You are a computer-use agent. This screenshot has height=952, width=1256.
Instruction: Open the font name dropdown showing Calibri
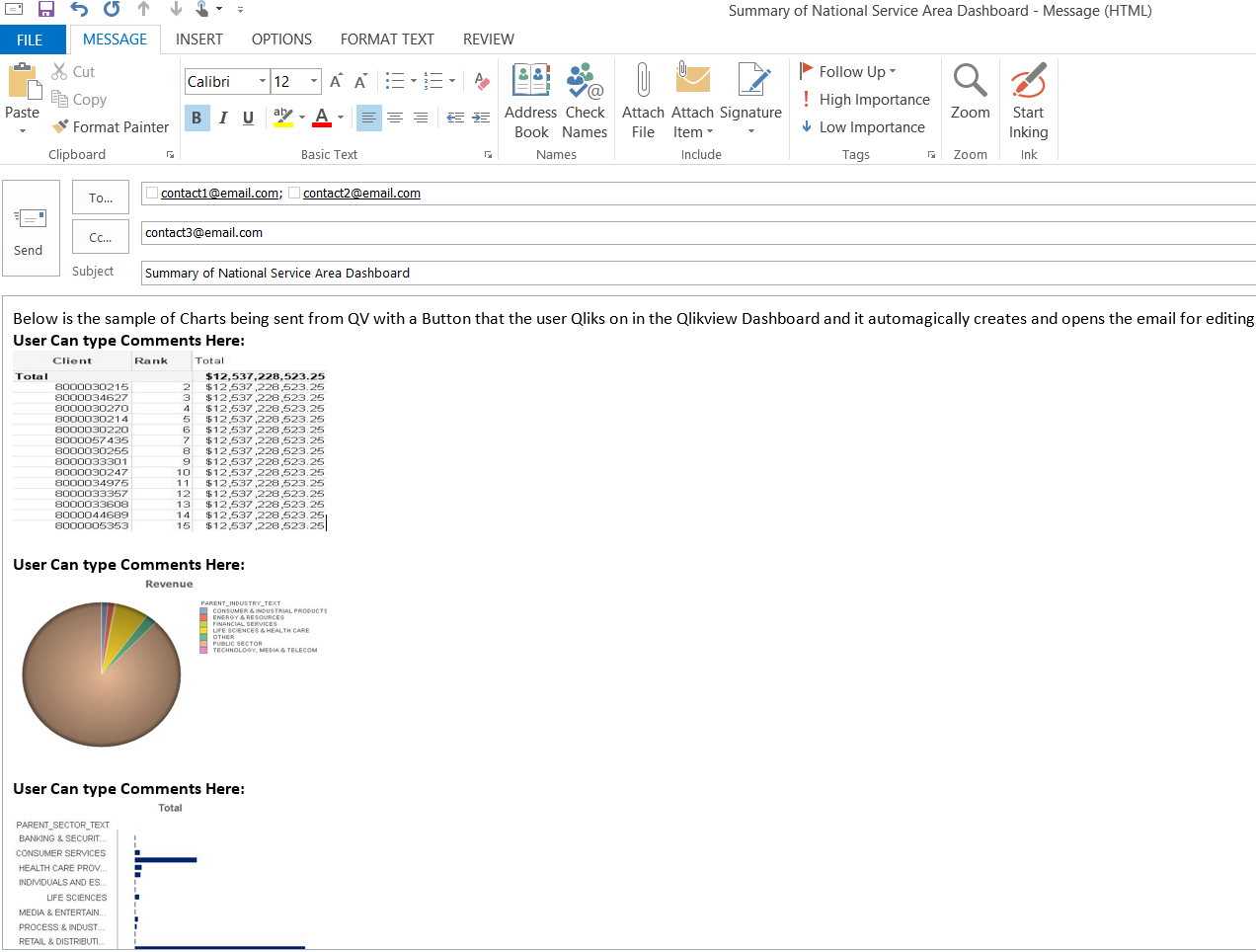(x=263, y=81)
